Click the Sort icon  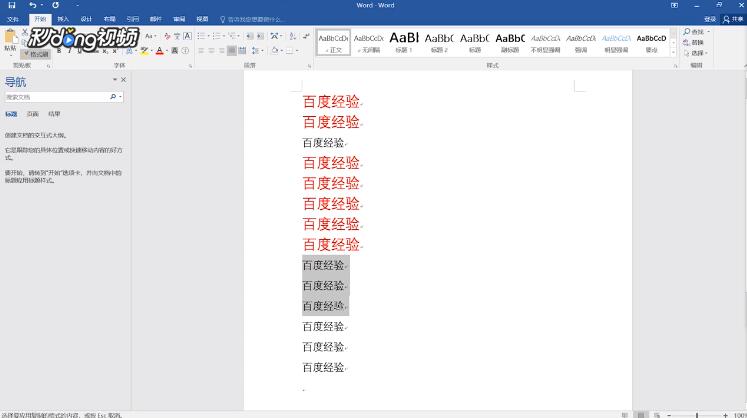293,36
